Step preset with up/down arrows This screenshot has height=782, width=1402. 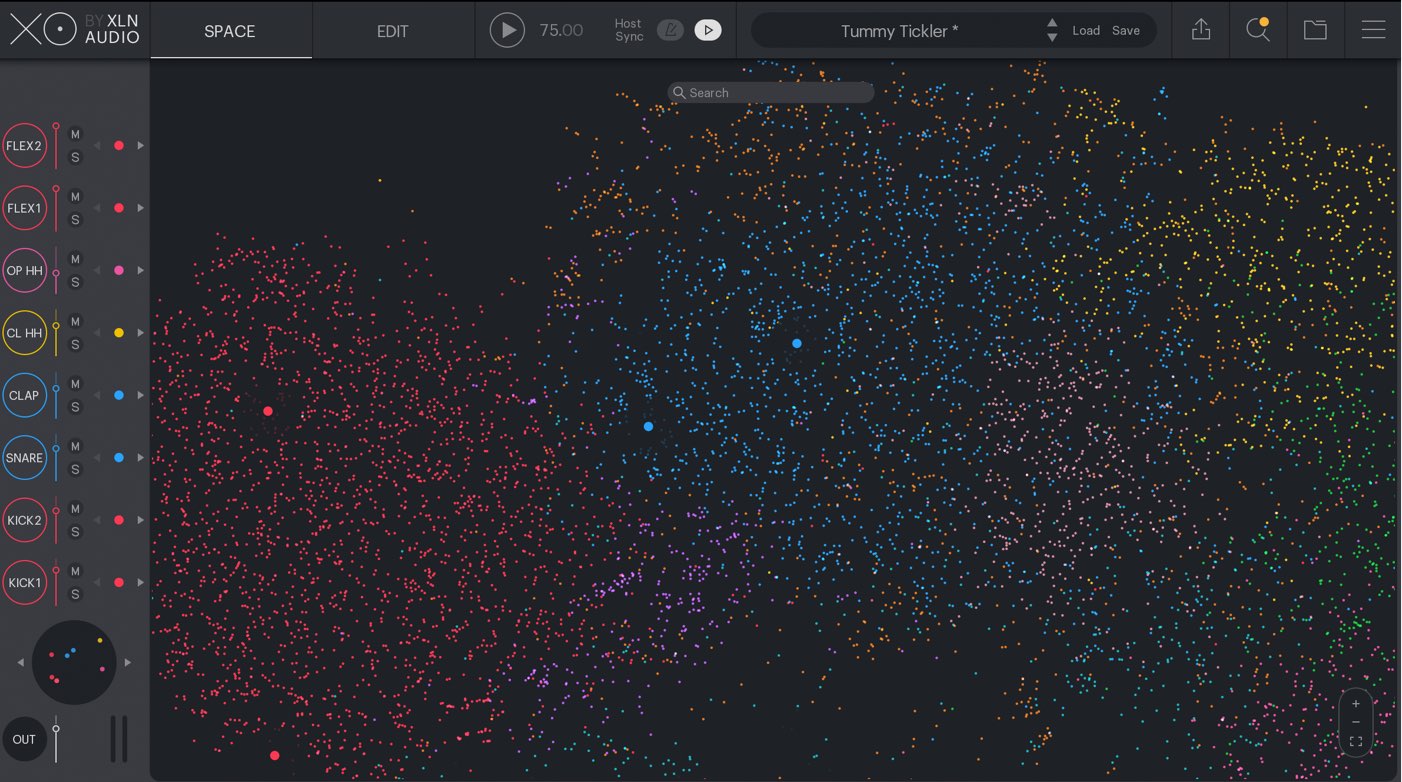tap(1051, 30)
